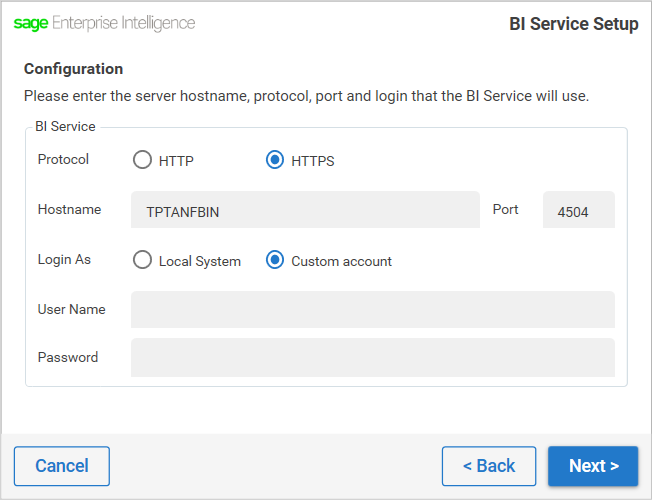The image size is (652, 500).
Task: Focus the Hostname field containing TPTANFBIN
Action: coord(305,210)
